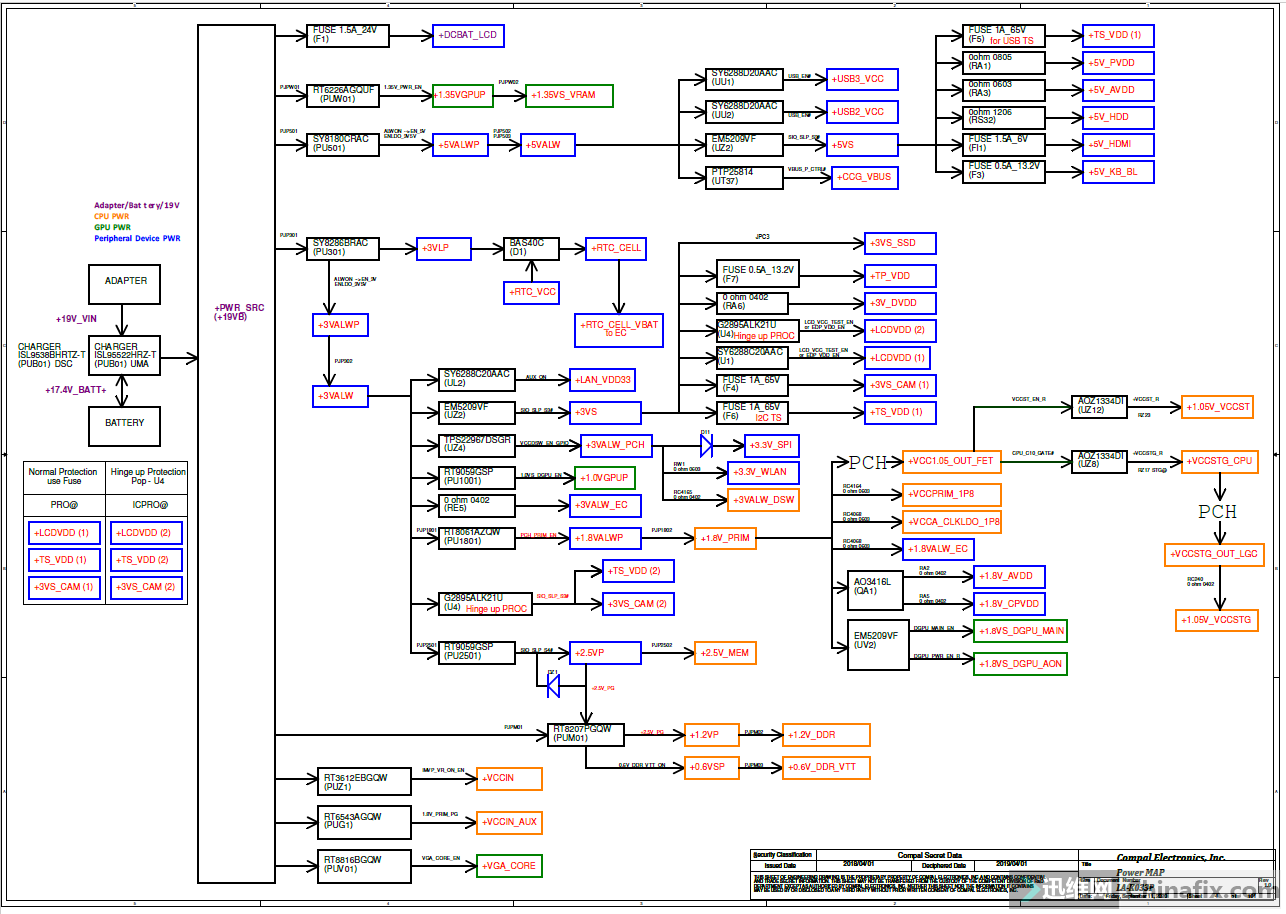Click the +CCG_VBUS rail box
This screenshot has width=1286, height=914.
tap(866, 177)
